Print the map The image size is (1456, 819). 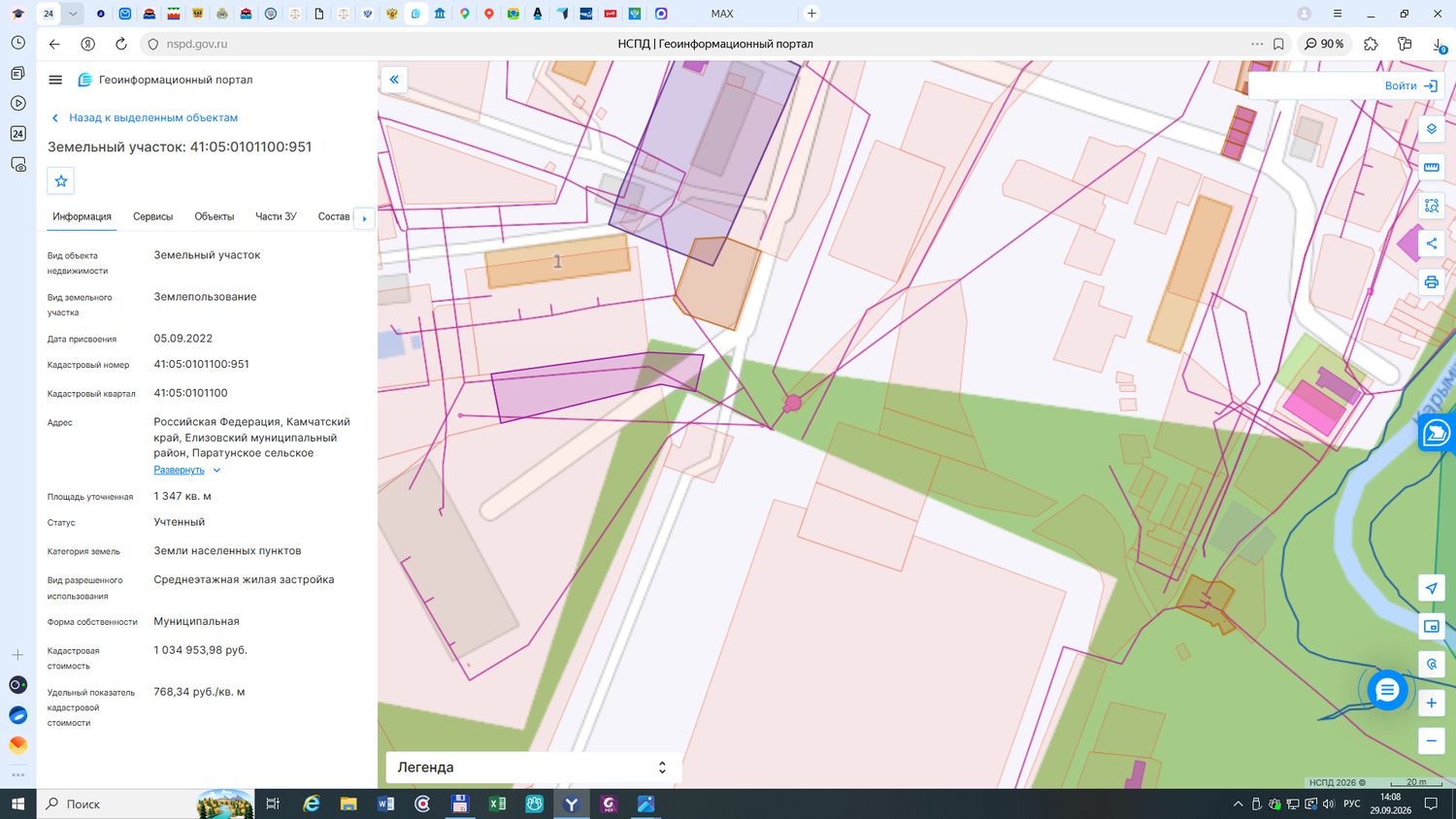tap(1431, 282)
